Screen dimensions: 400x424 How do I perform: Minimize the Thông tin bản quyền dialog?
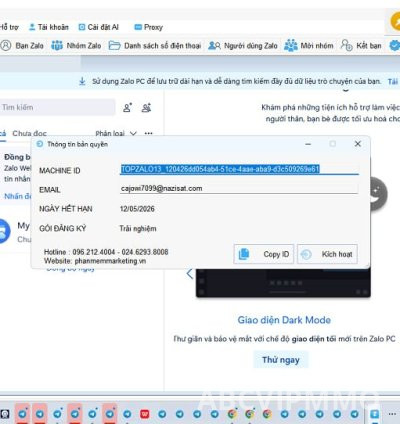pyautogui.click(x=308, y=144)
